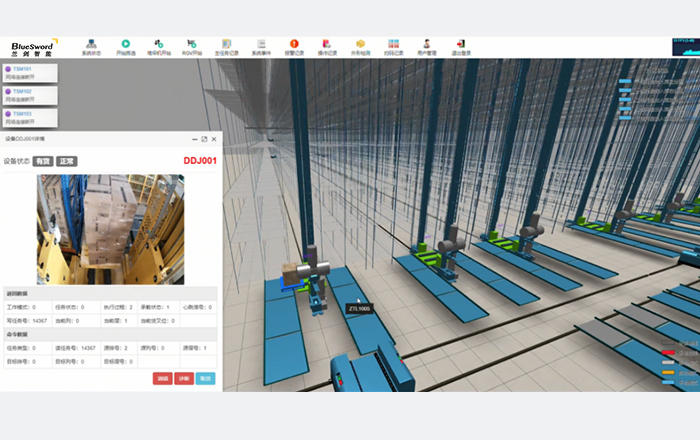The height and width of the screenshot is (440, 700).
Task: Maximize the DDJ001 device detail dialog
Action: point(204,139)
